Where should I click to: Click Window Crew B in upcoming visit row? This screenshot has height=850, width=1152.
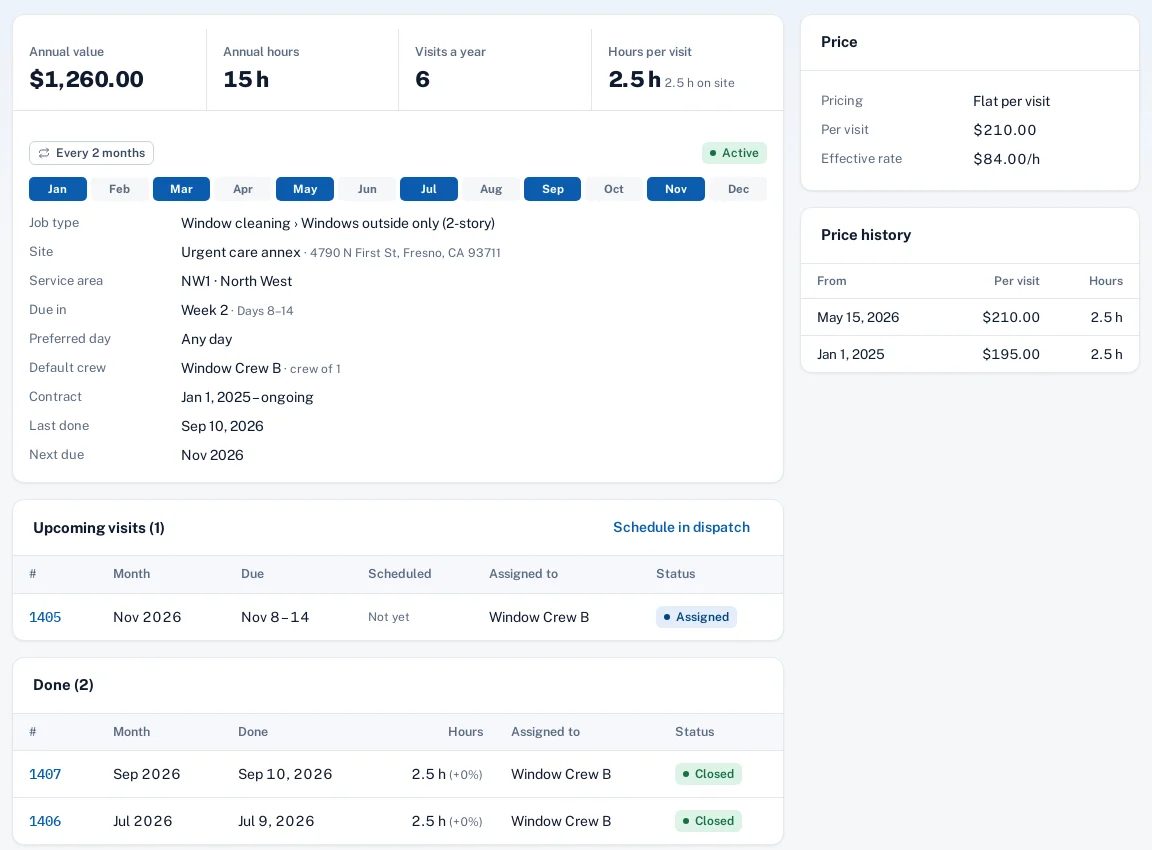[x=539, y=617]
